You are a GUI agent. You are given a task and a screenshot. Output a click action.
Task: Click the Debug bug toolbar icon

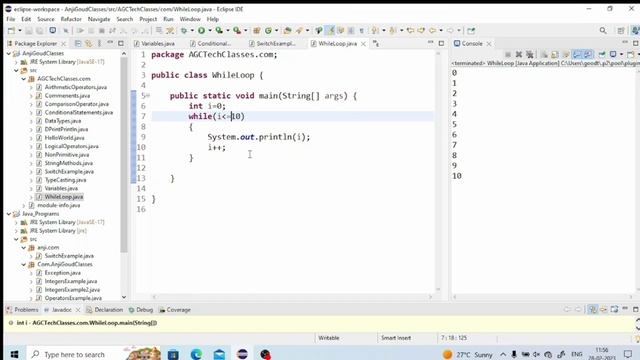[x=184, y=31]
